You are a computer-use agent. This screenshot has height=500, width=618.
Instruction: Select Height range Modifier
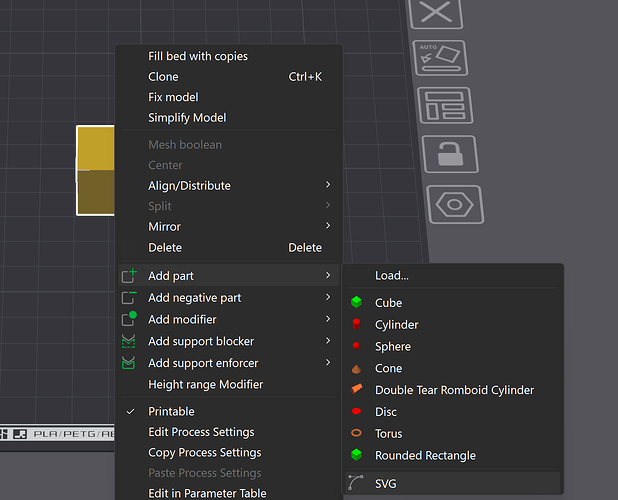click(205, 385)
